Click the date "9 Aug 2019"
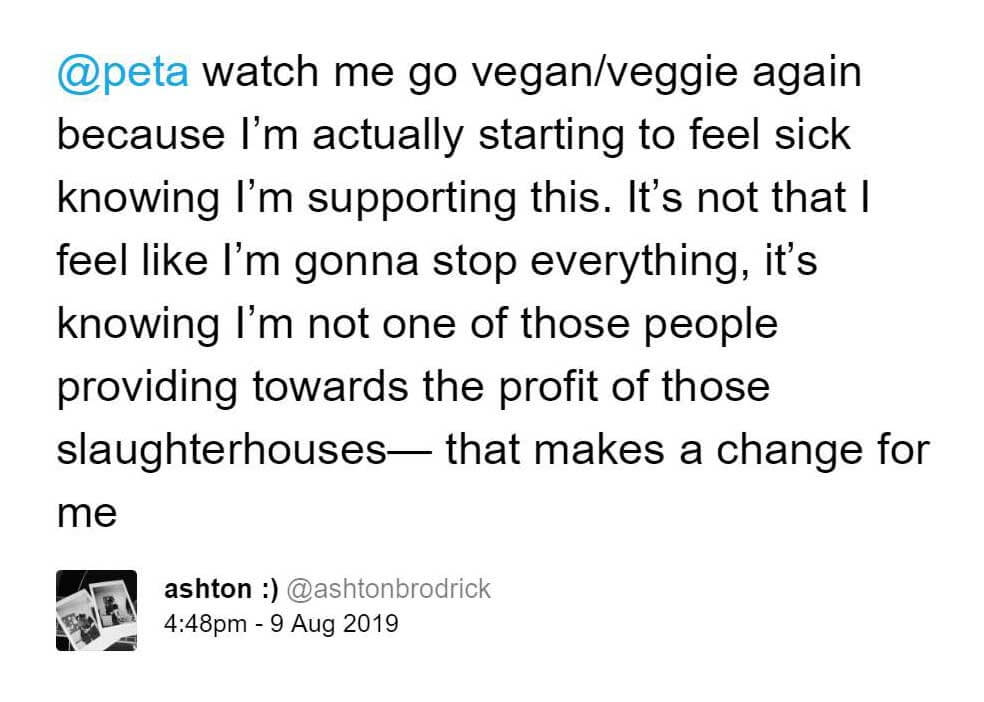The width and height of the screenshot is (984, 702). coord(334,624)
